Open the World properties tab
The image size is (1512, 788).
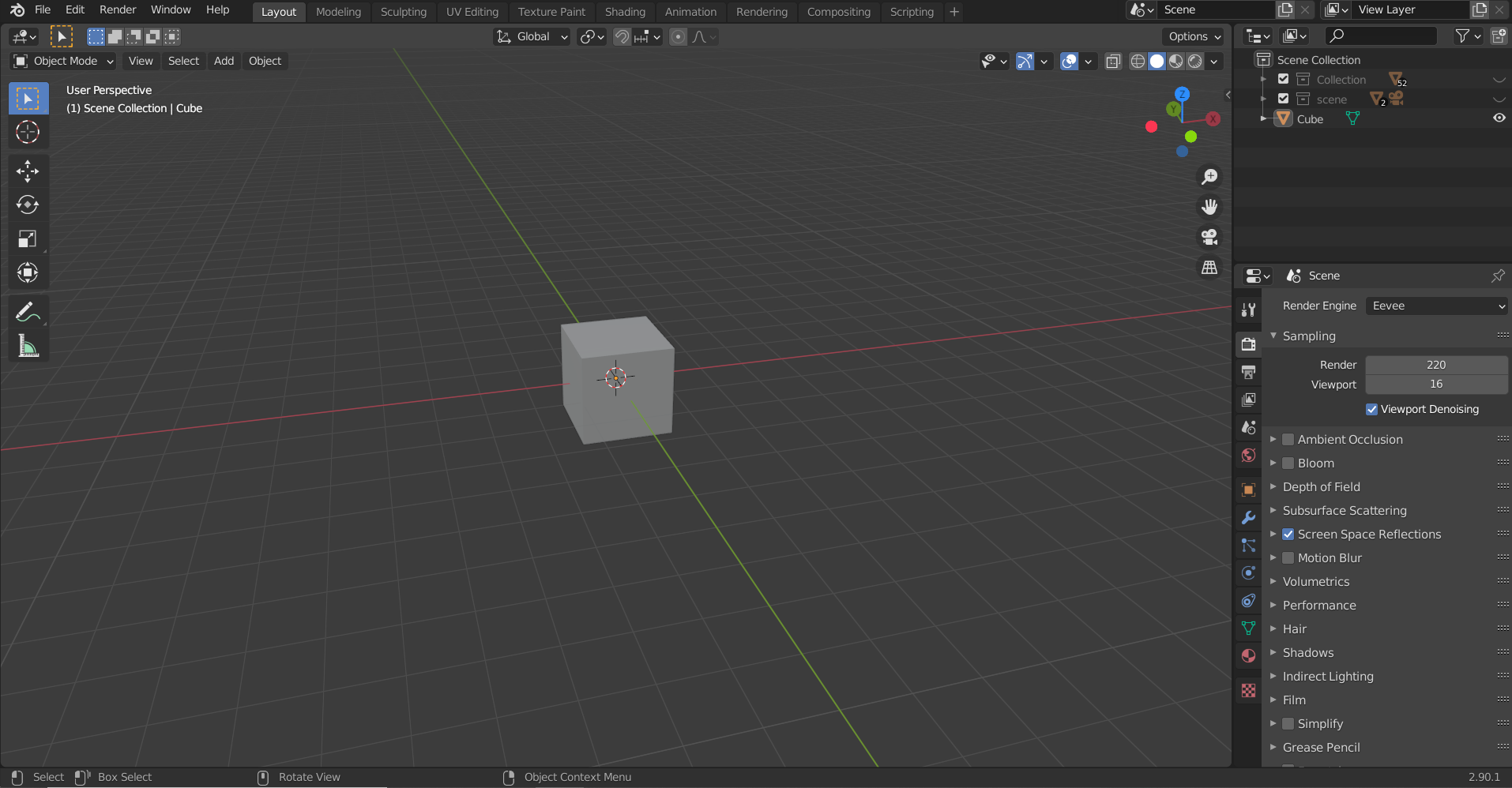1248,455
